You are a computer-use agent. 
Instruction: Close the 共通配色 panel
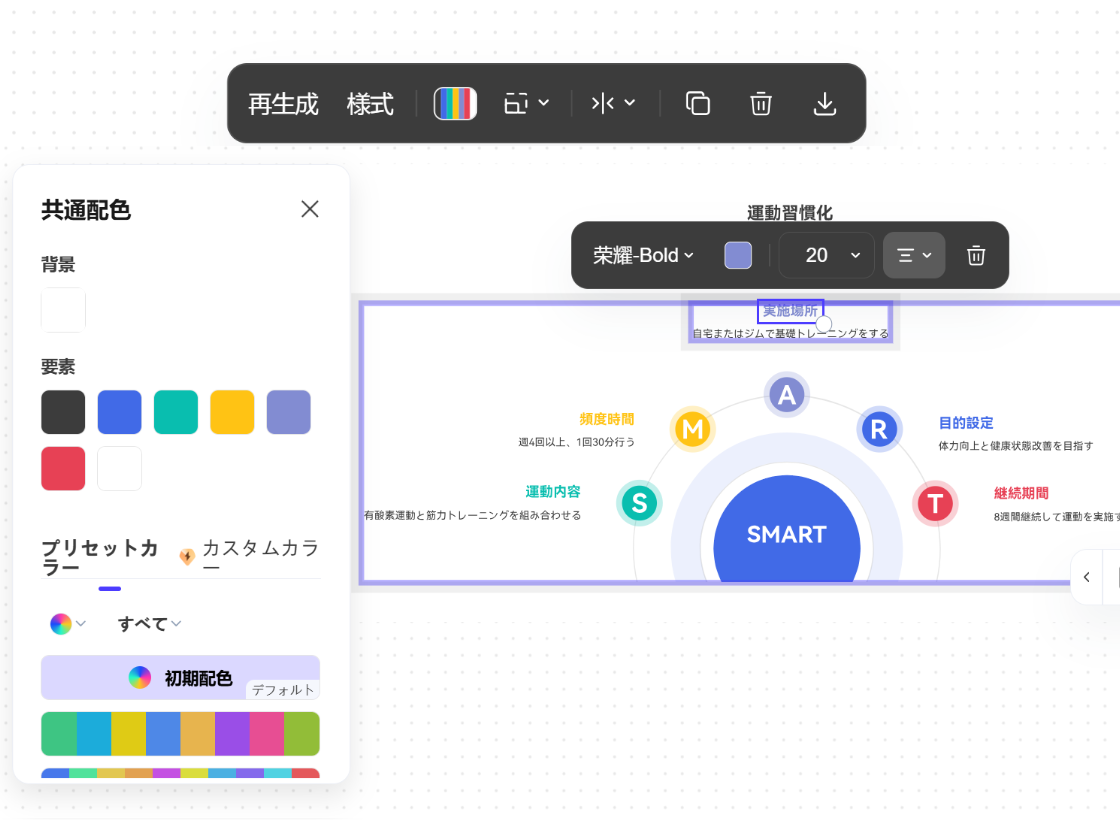coord(310,209)
